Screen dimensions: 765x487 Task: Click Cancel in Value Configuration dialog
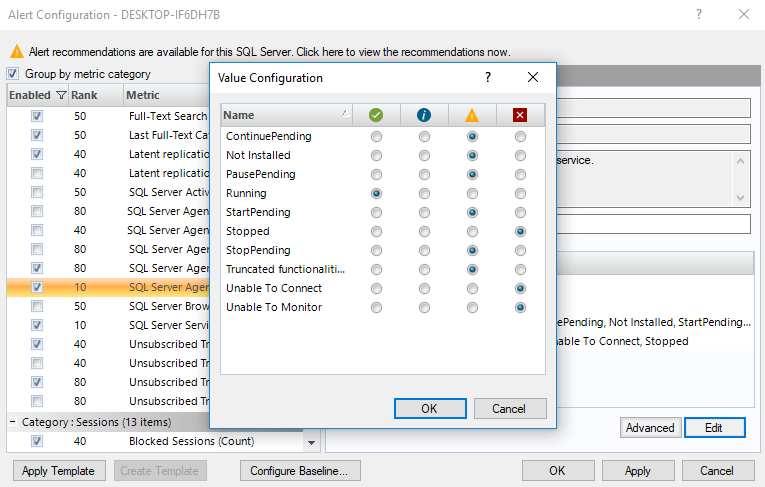click(x=509, y=408)
